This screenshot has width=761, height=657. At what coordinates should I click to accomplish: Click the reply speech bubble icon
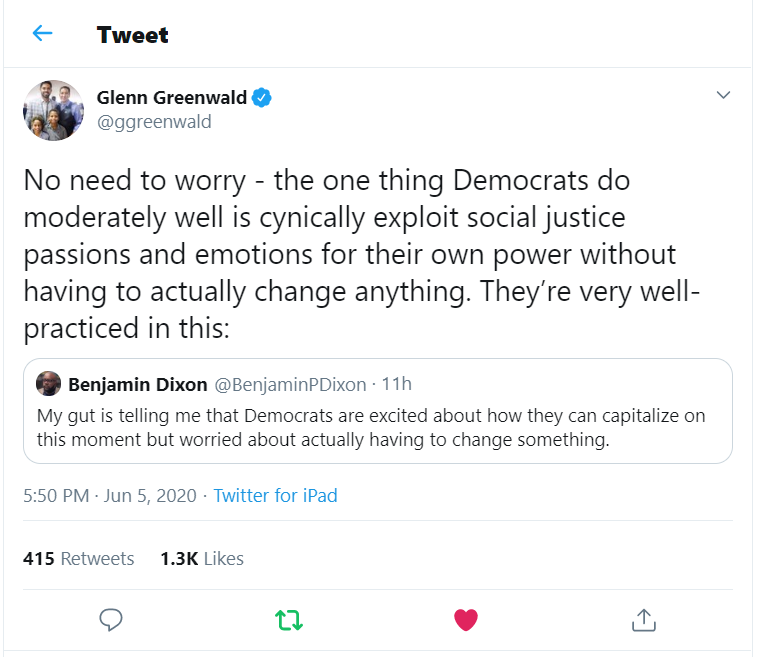coord(111,620)
